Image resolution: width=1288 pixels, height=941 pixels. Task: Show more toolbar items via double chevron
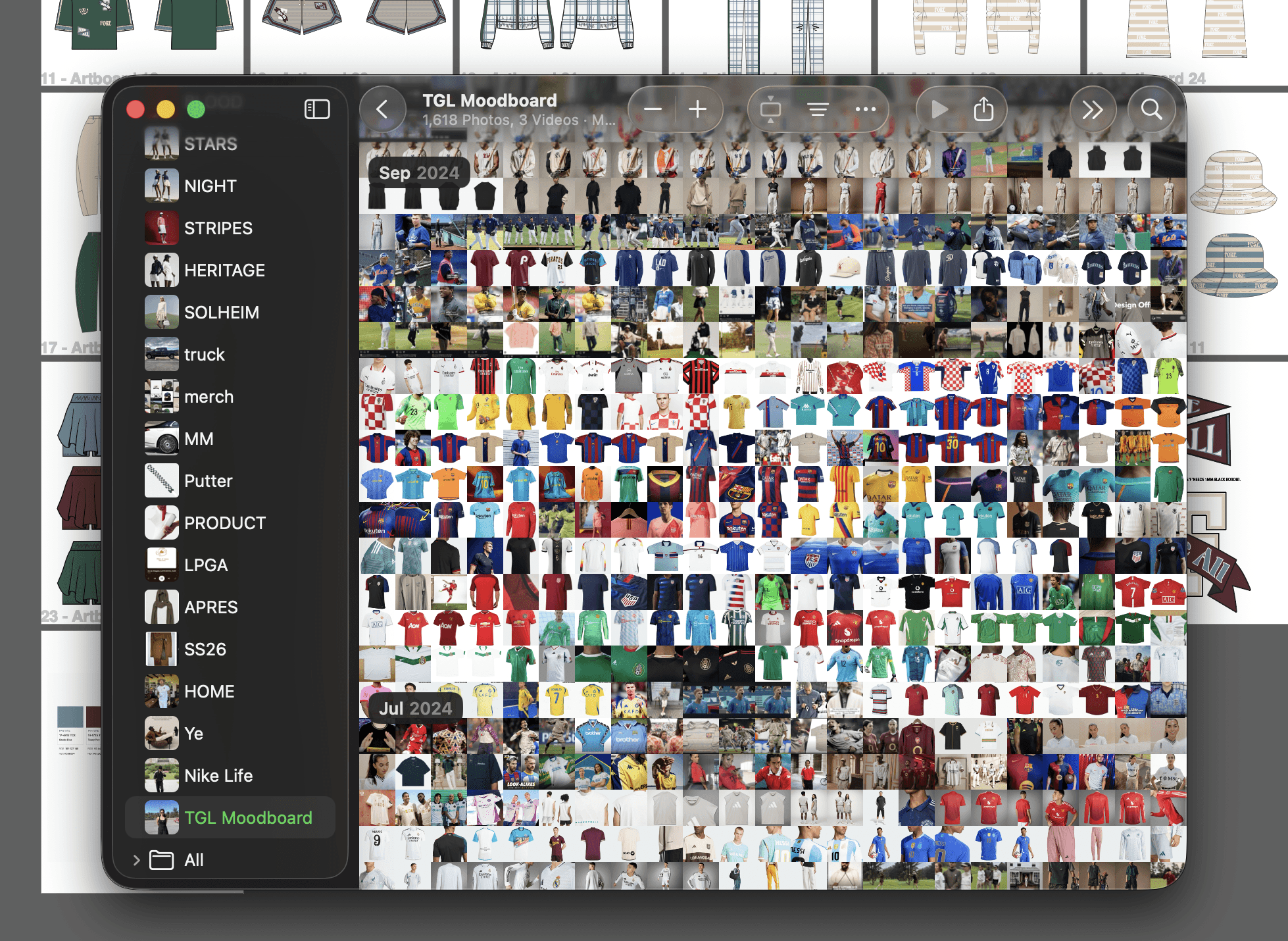click(1092, 109)
